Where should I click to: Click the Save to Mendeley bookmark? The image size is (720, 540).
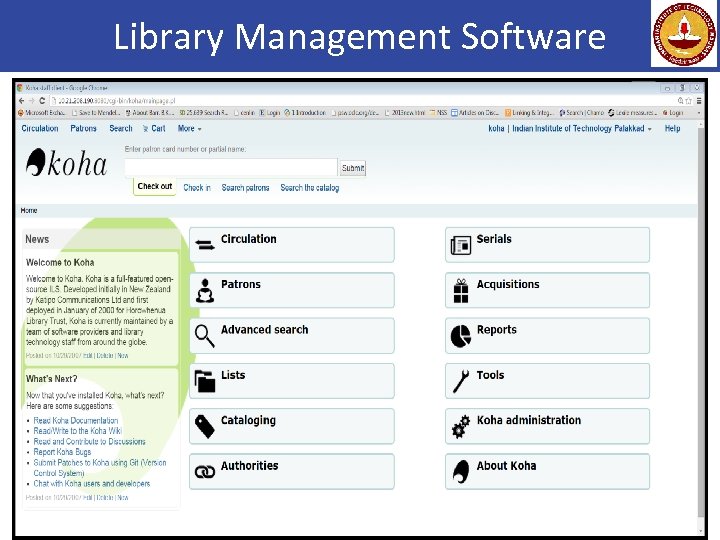coord(96,112)
